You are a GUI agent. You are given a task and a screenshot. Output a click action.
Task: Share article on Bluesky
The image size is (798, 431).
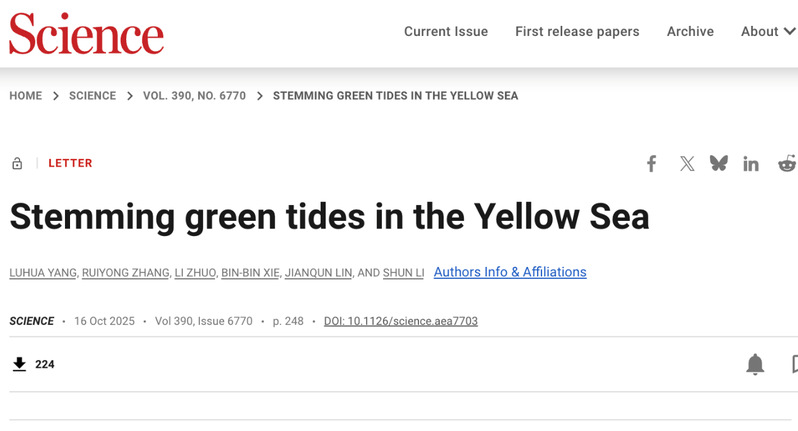(719, 163)
